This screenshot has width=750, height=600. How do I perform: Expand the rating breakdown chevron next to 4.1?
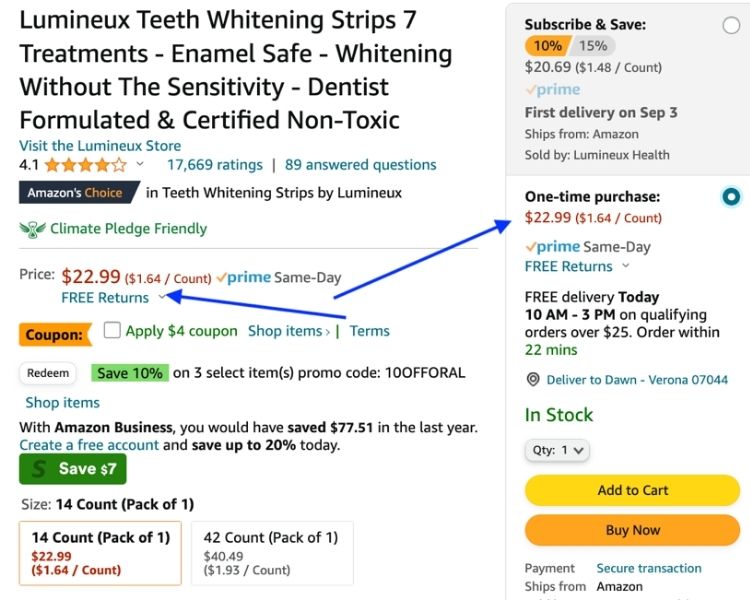[x=139, y=165]
